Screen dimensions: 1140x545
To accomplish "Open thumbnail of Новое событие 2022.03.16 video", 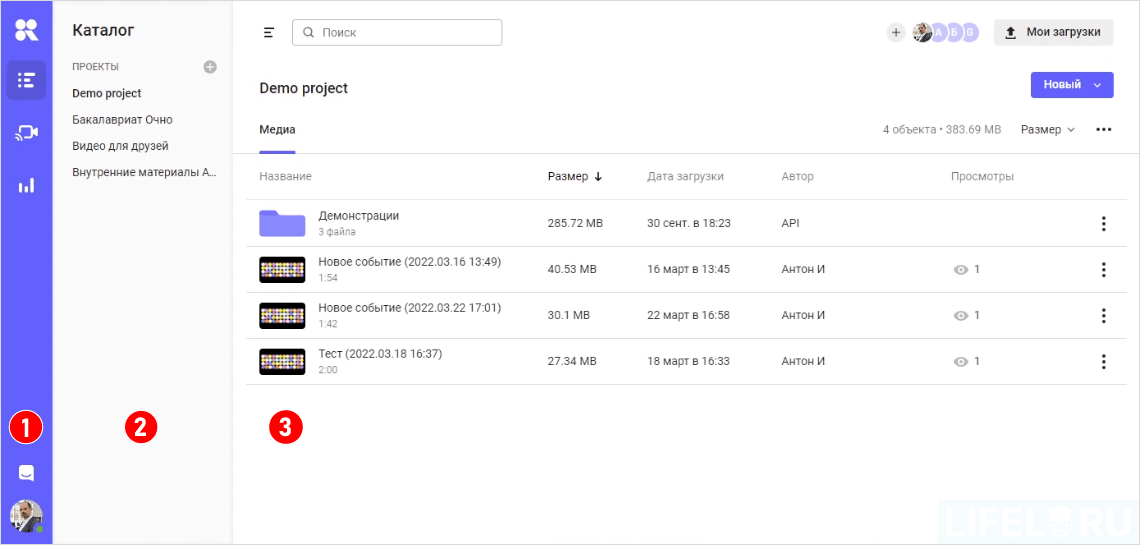I will tap(282, 269).
